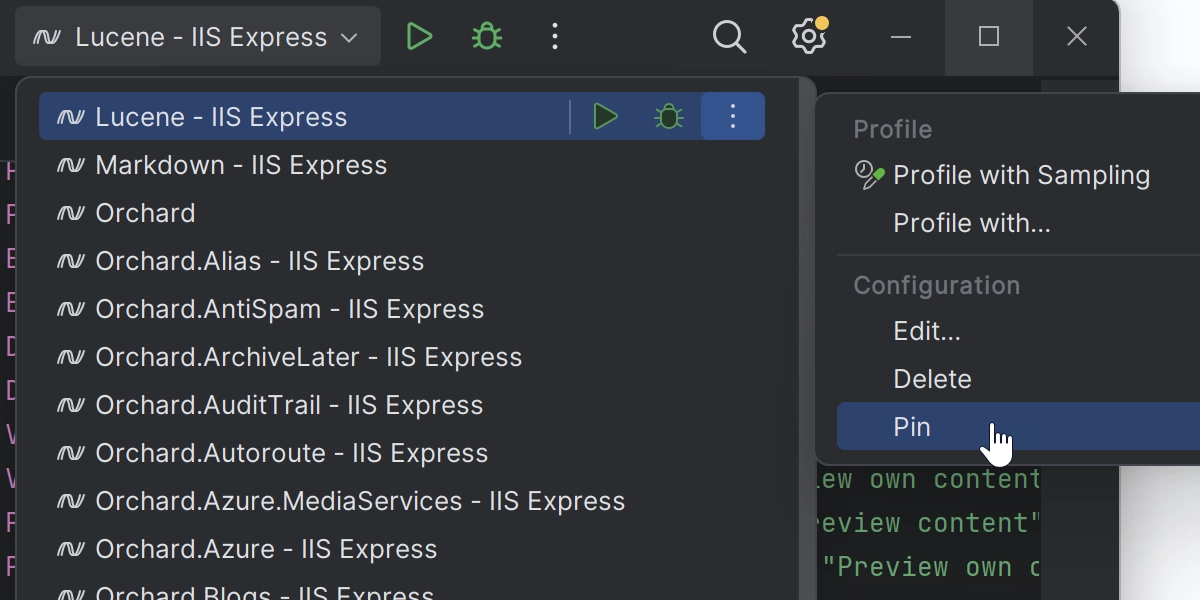Click the Profile with Sampling icon
This screenshot has width=1200, height=600.
870,175
